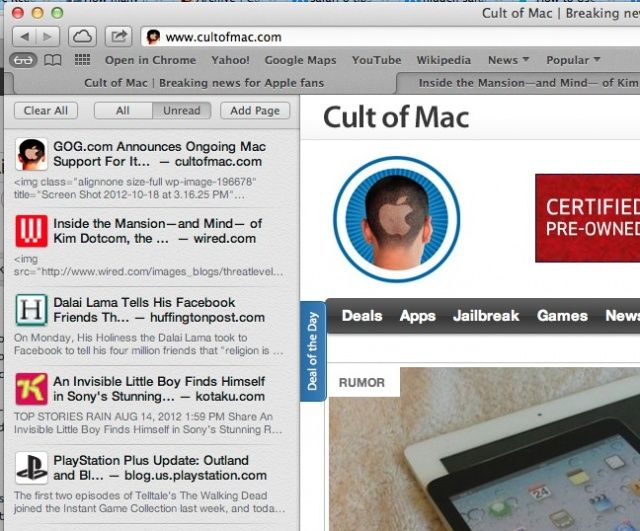The image size is (640, 531).
Task: Open Dalai Lama Tells His Facebook Friends item
Action: pyautogui.click(x=152, y=324)
